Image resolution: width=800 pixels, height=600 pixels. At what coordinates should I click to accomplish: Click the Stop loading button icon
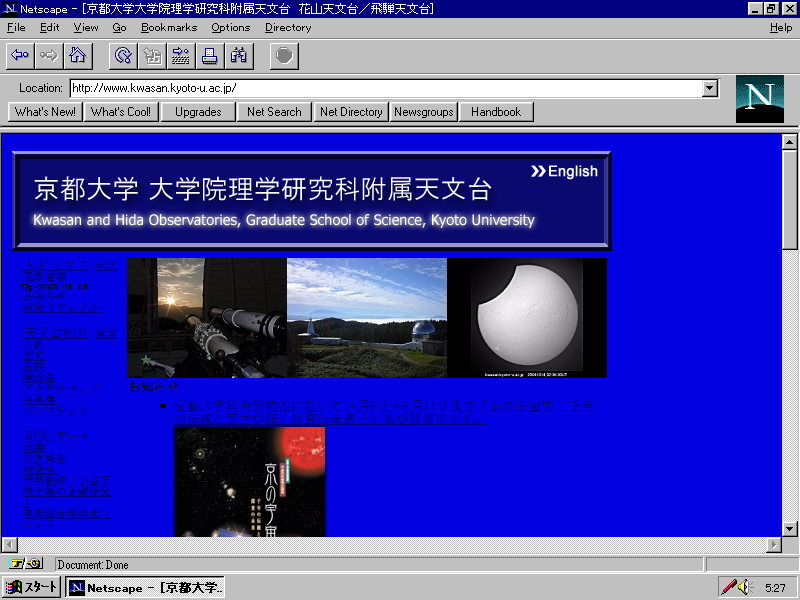284,55
